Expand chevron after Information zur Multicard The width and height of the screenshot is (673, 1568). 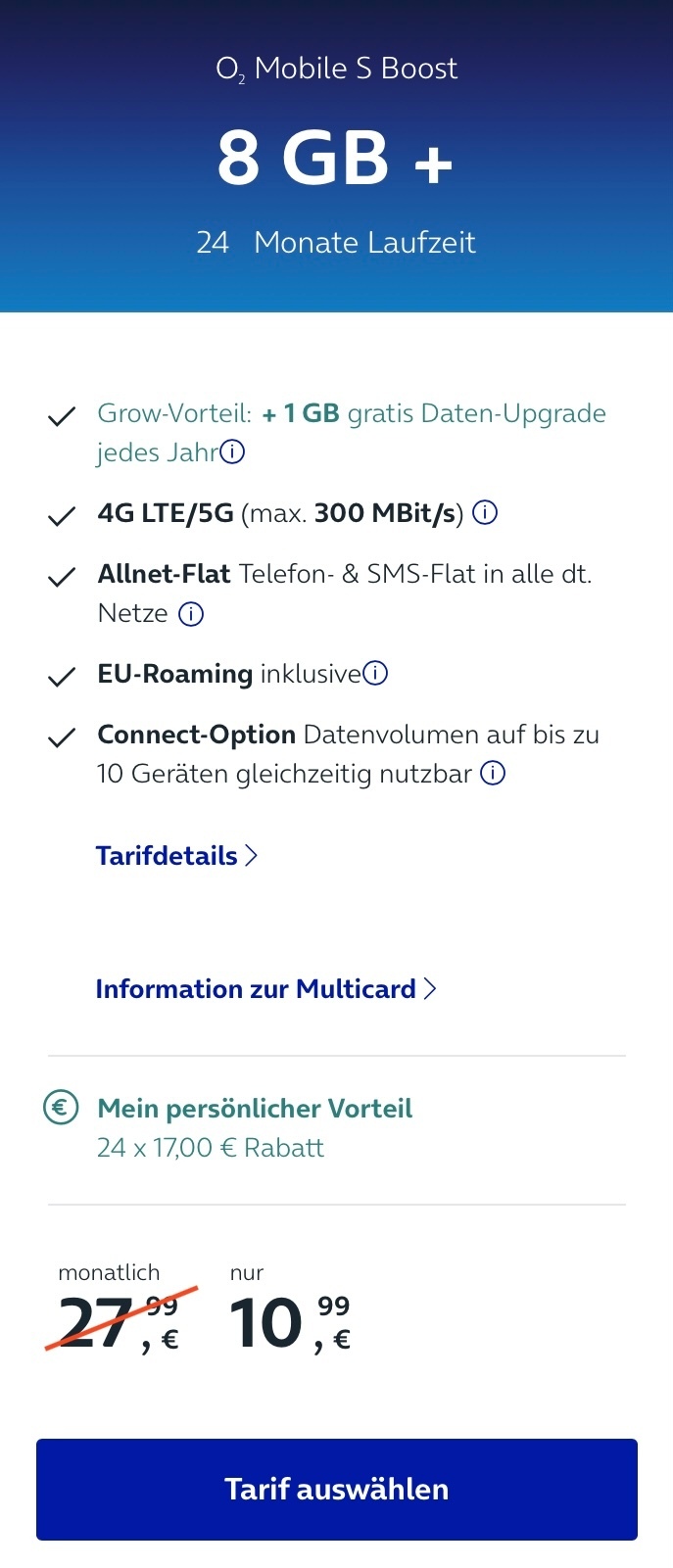click(429, 989)
